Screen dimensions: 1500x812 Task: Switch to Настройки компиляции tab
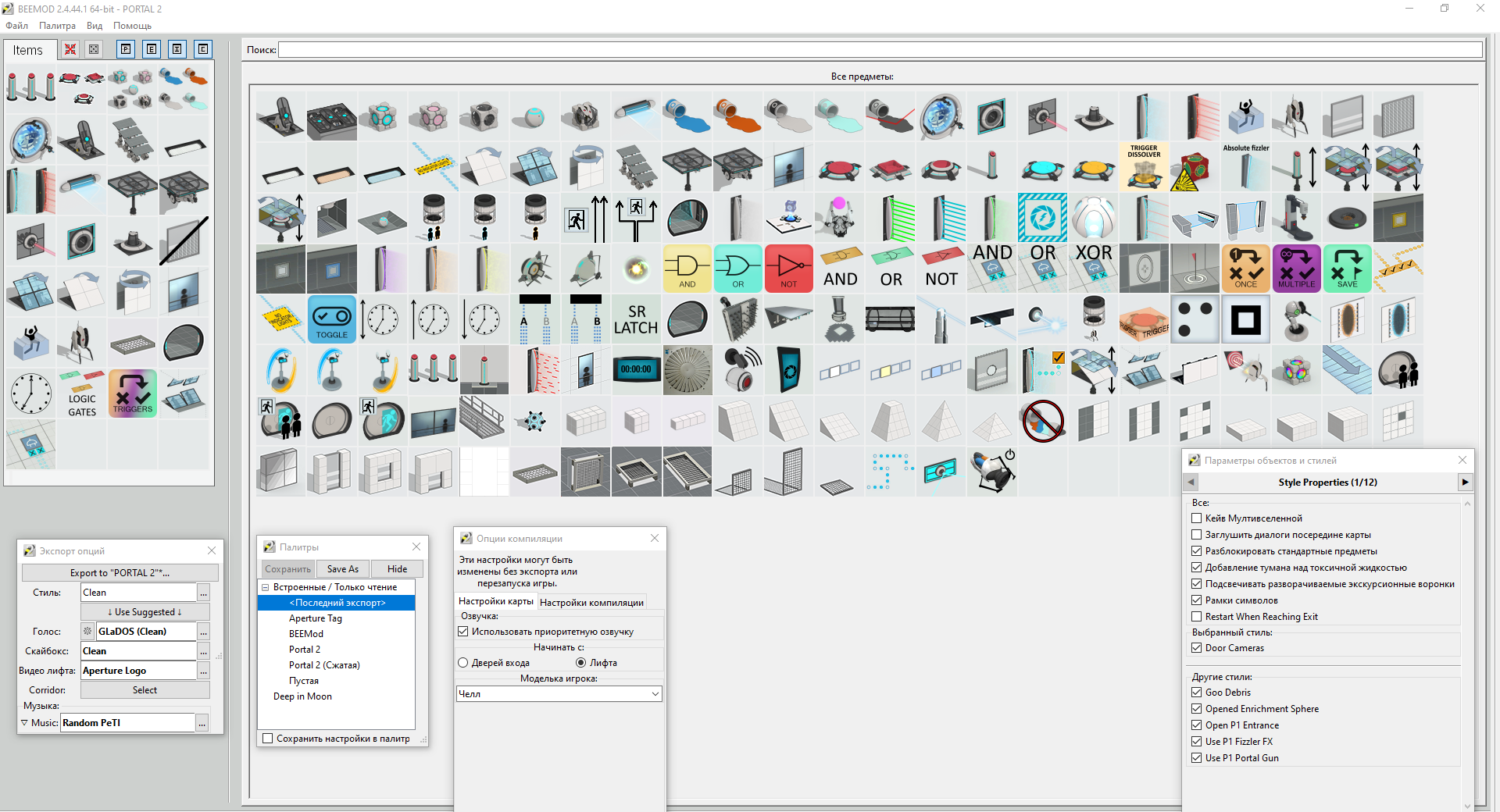pyautogui.click(x=591, y=602)
